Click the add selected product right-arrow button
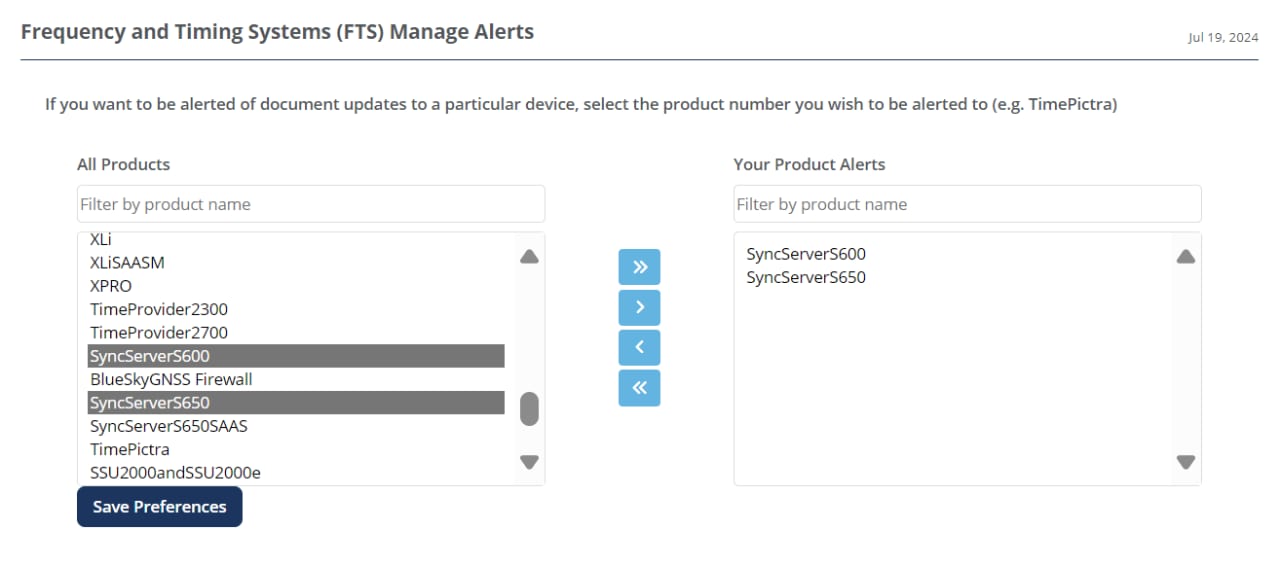Screen dimensions: 1280x566 pos(639,307)
